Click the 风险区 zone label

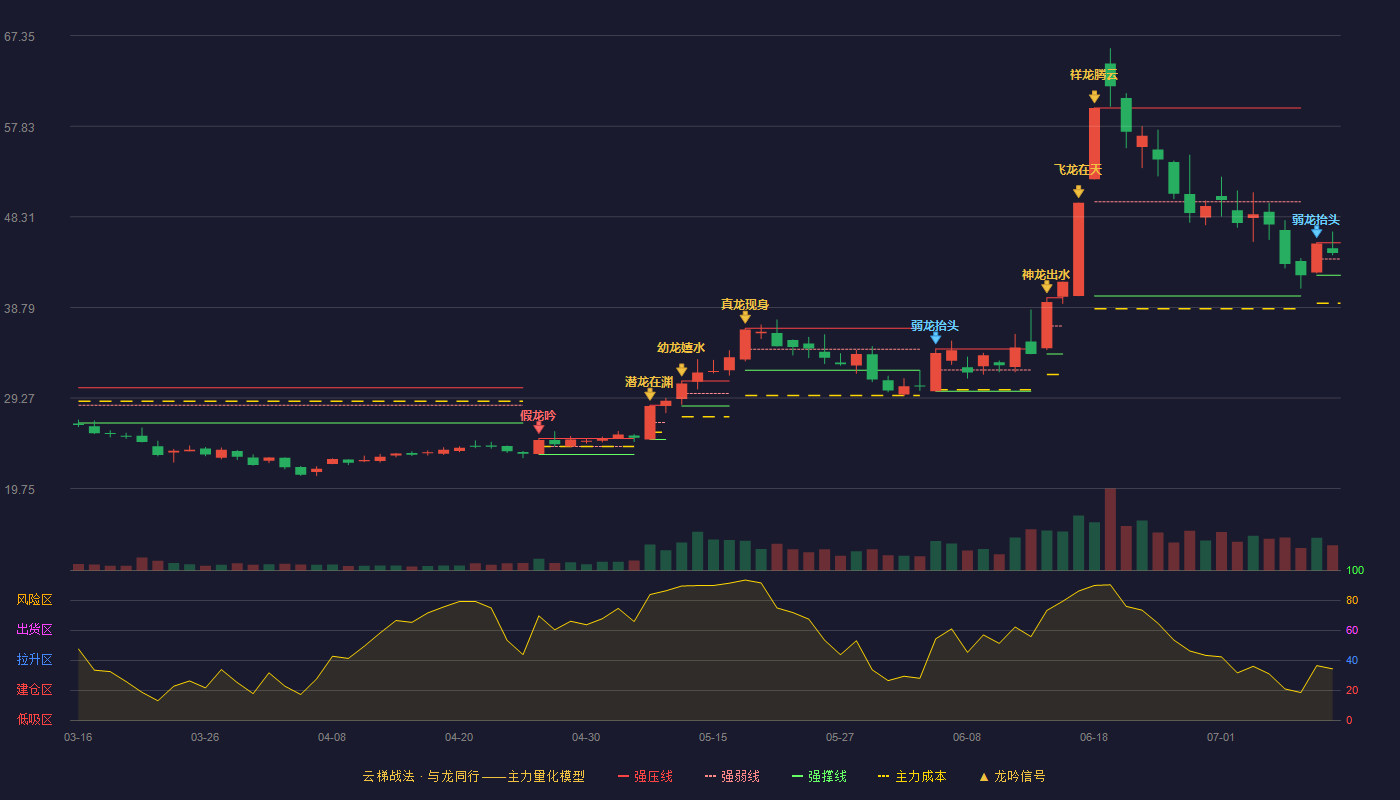[34, 600]
